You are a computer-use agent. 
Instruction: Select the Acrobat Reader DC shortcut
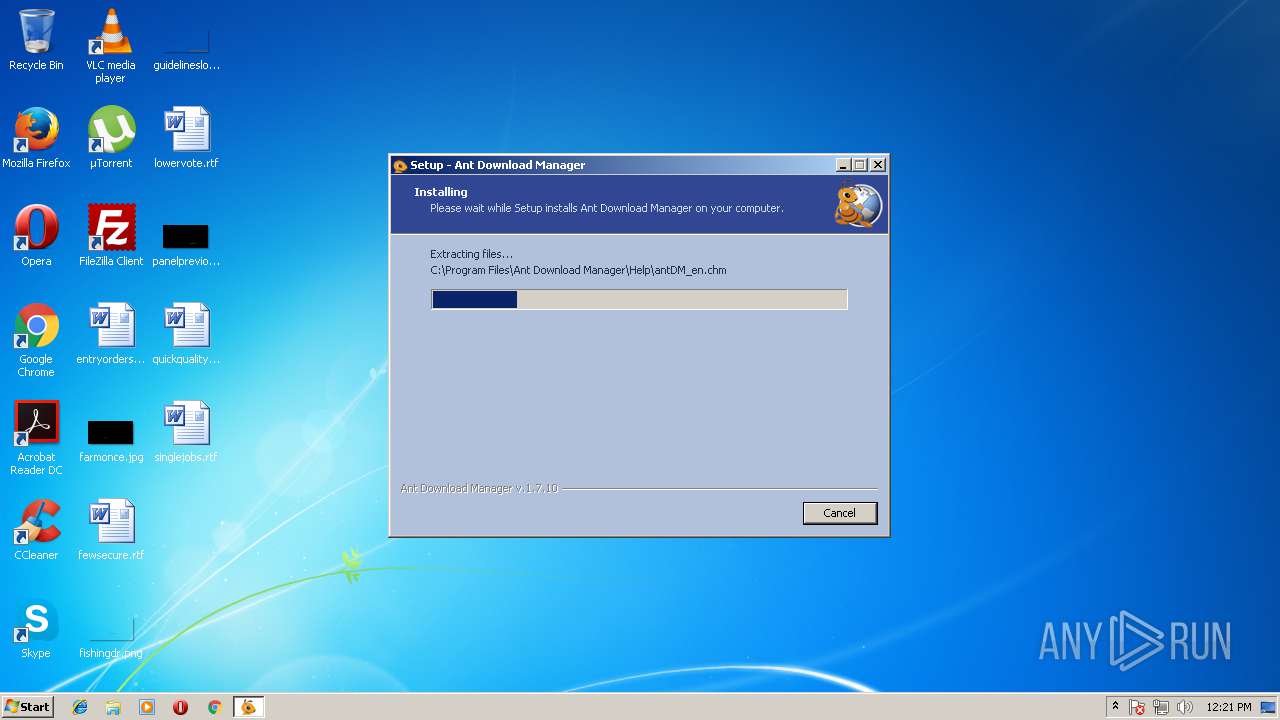(x=36, y=438)
